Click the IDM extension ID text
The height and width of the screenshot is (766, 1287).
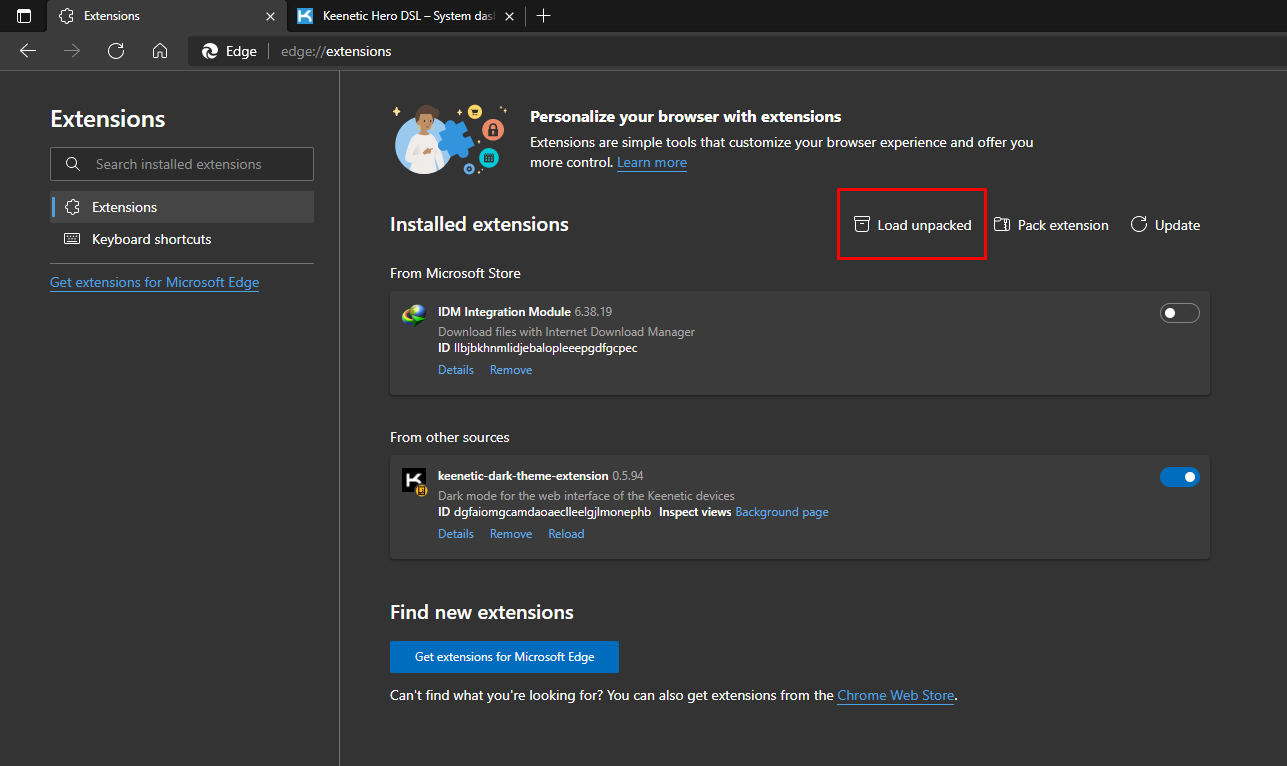tap(538, 348)
